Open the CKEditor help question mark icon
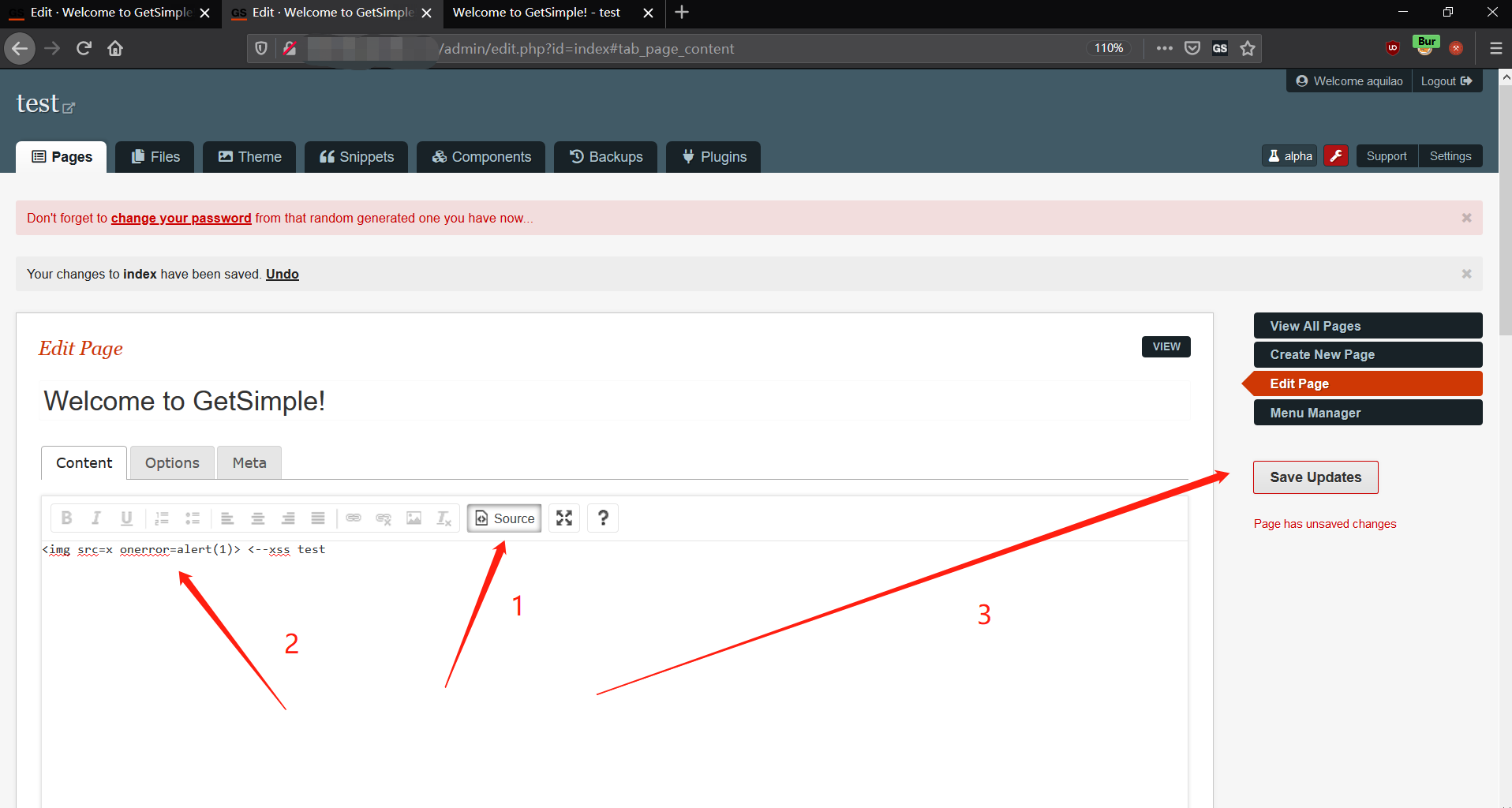This screenshot has height=808, width=1512. click(602, 518)
